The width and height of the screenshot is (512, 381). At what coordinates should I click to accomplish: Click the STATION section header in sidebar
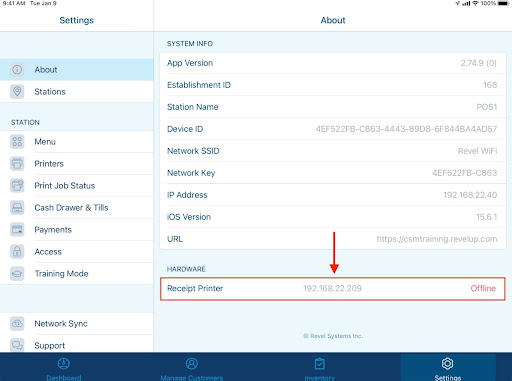(x=25, y=123)
